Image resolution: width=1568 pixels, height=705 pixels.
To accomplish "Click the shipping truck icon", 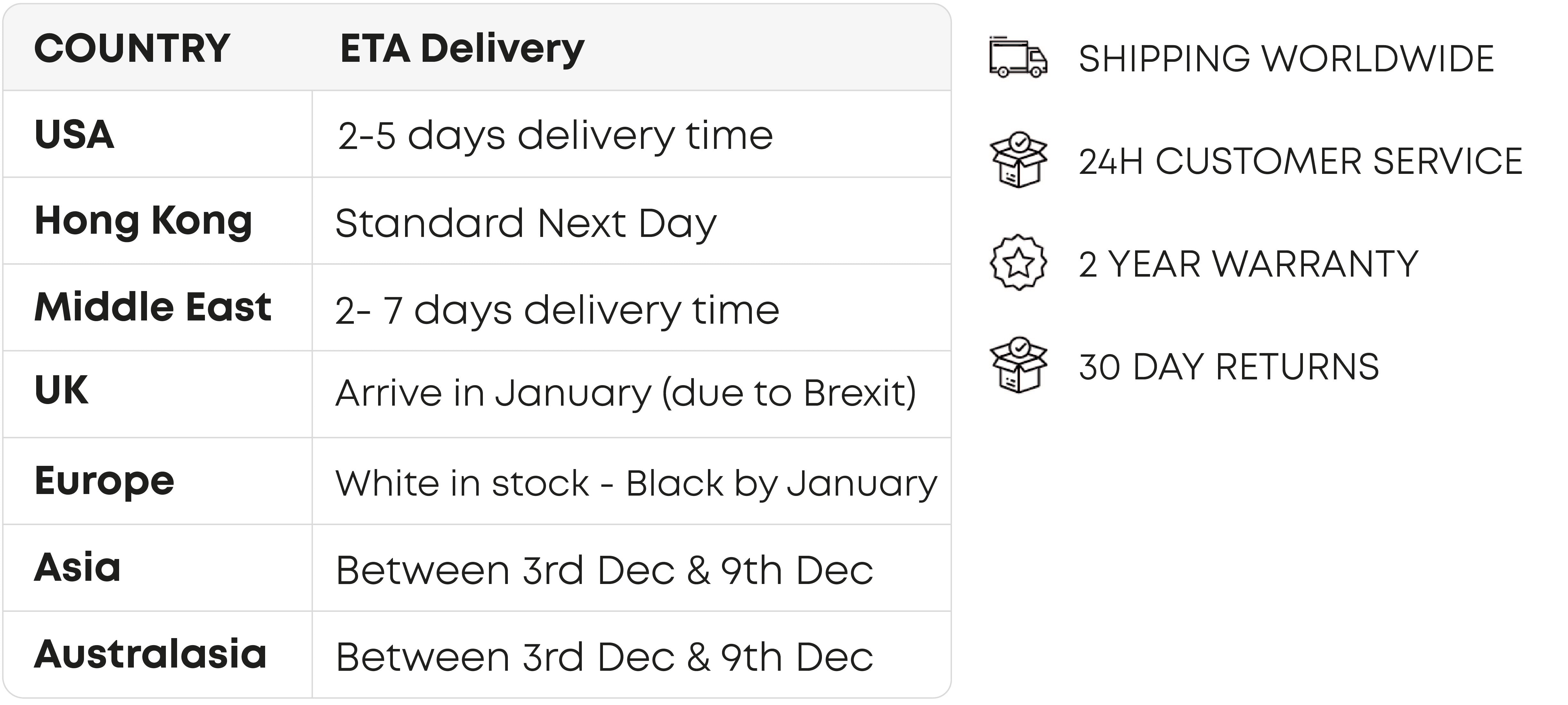I will point(1018,59).
